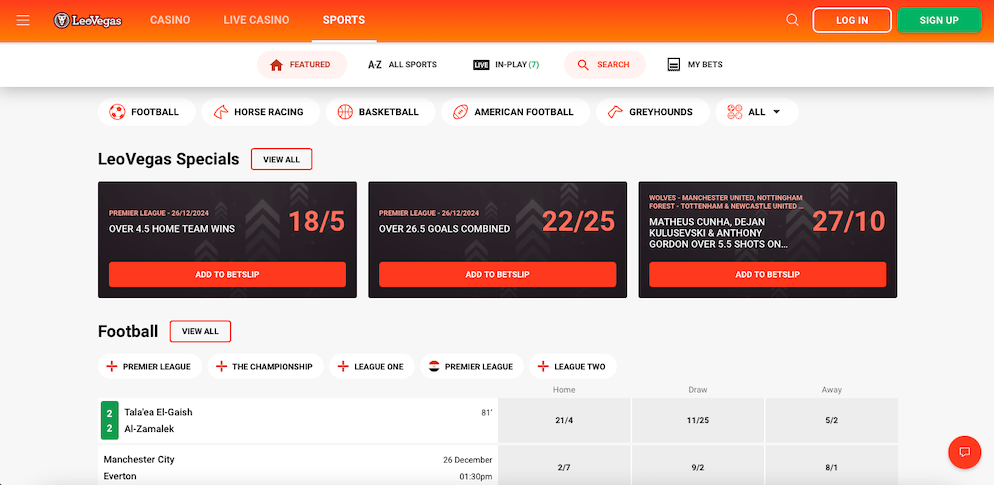Click the Egypt flag on Premier League
The image size is (994, 485).
(434, 366)
